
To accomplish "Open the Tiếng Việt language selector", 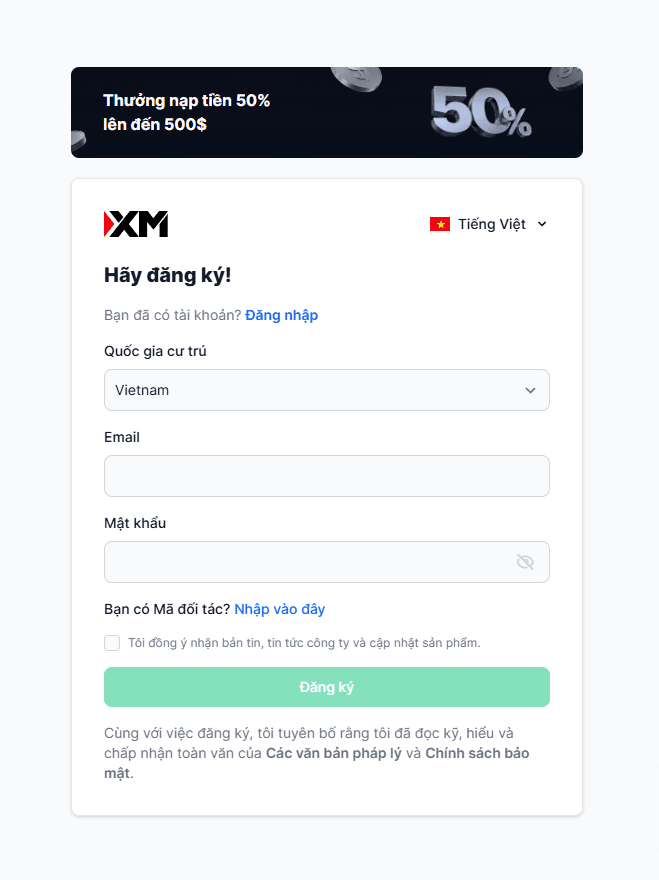I will (488, 224).
